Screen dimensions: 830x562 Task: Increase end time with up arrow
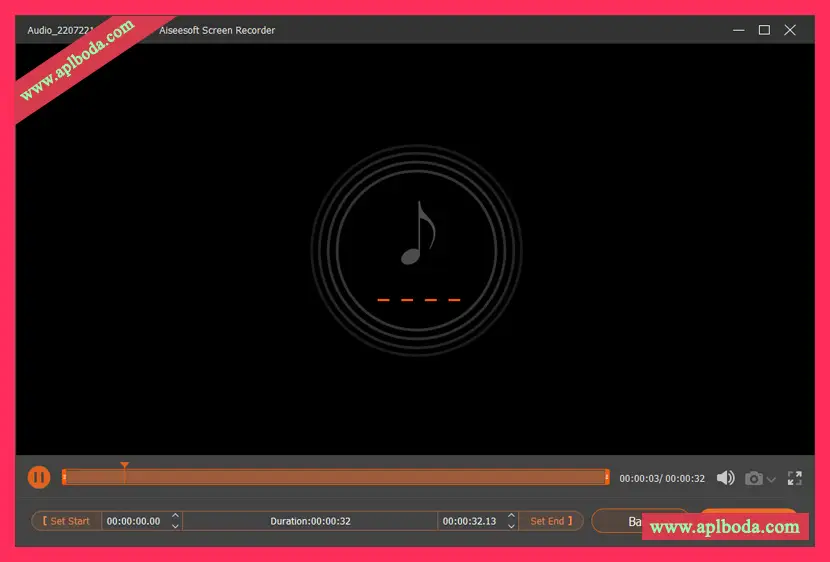(512, 516)
